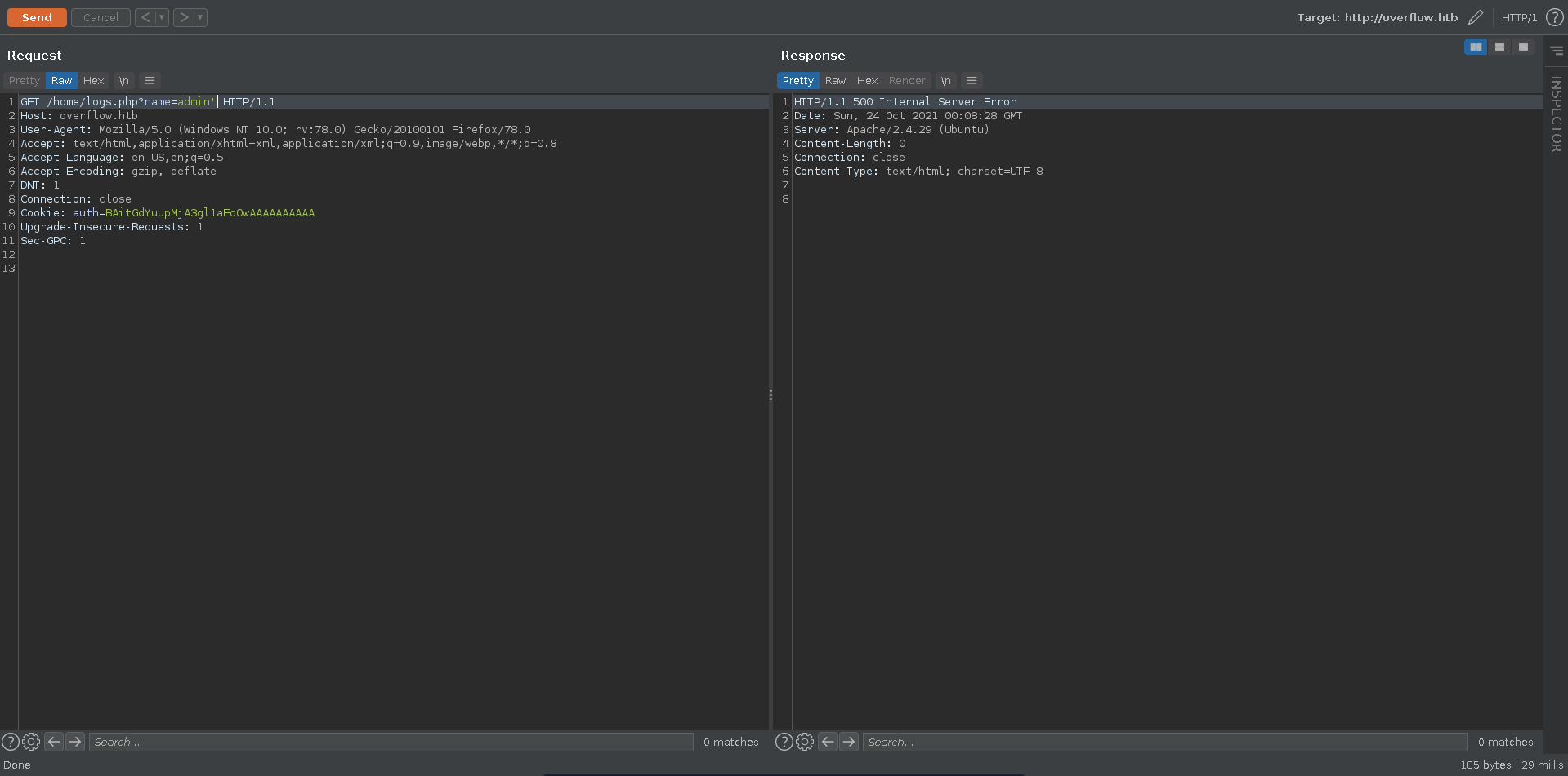Screen dimensions: 1568x776
Task: Open response search settings gear
Action: (805, 742)
